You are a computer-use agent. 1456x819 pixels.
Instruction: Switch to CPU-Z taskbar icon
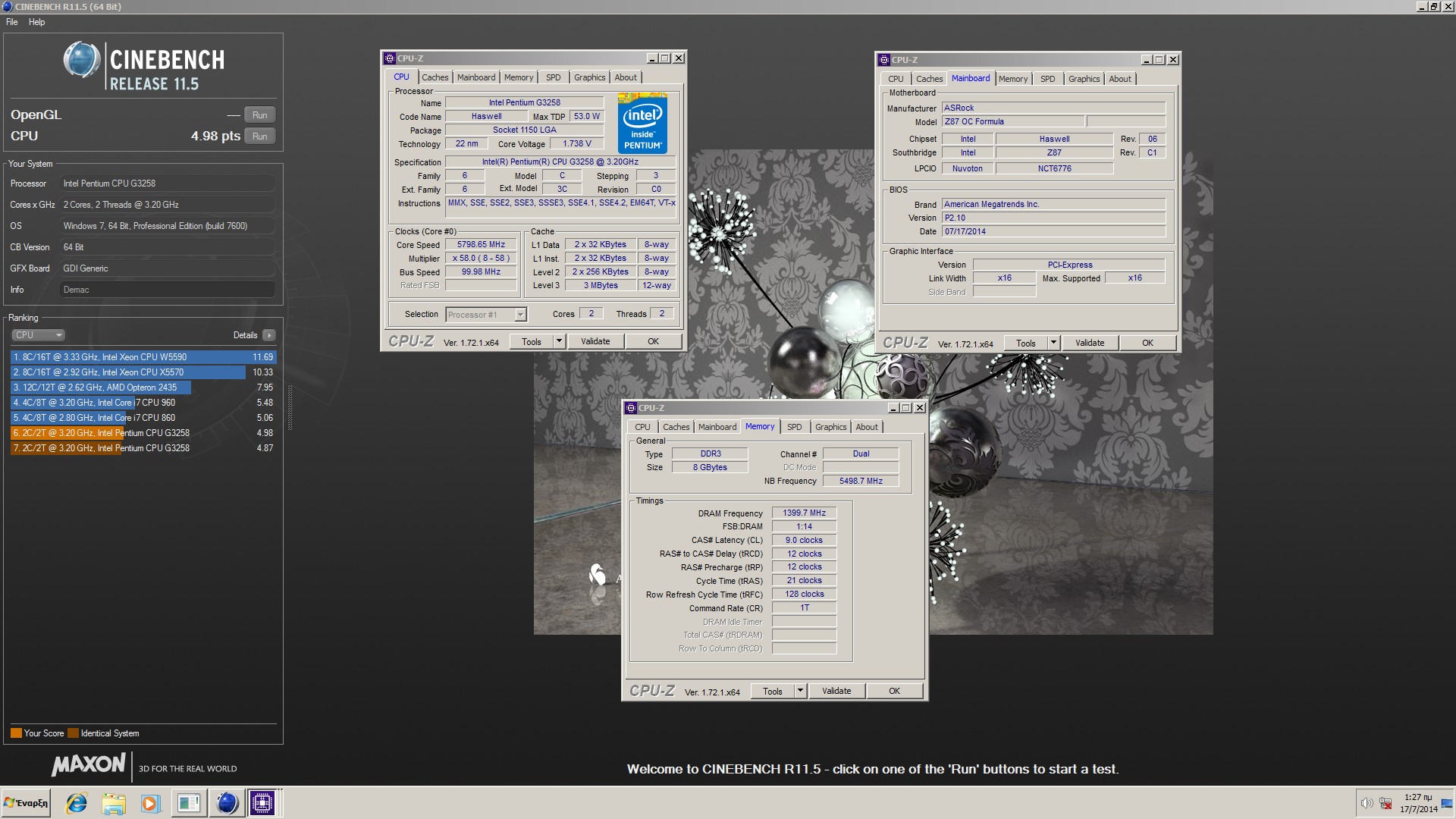coord(262,803)
